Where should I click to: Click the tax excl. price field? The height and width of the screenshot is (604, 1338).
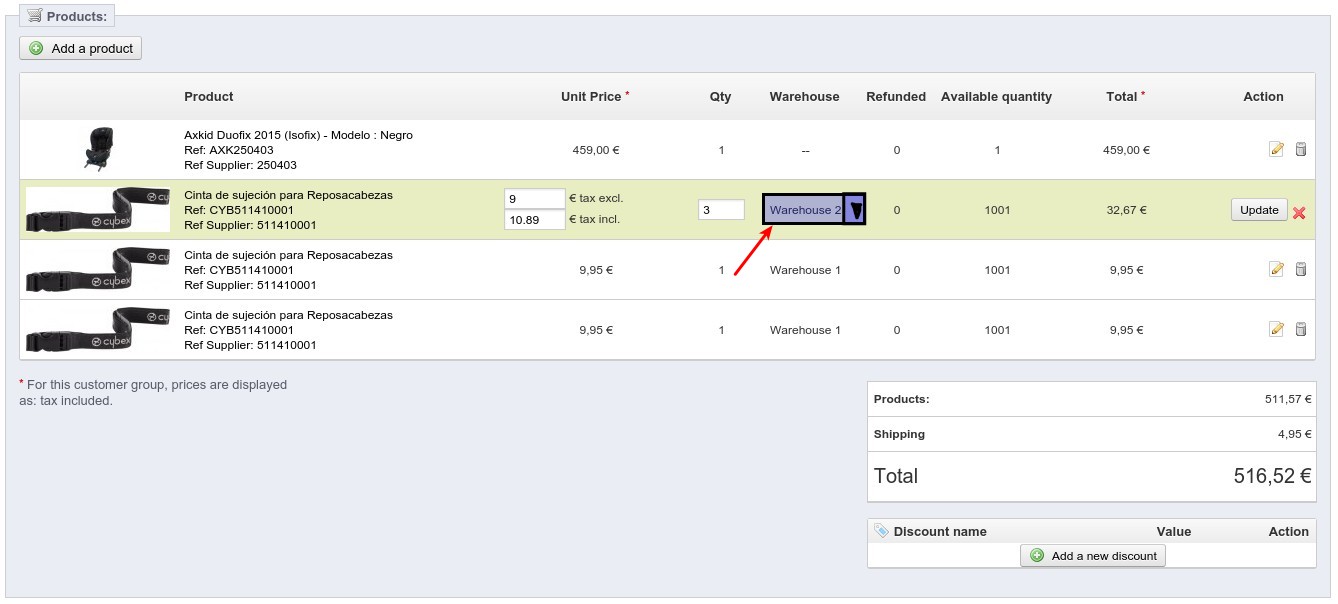coord(535,199)
